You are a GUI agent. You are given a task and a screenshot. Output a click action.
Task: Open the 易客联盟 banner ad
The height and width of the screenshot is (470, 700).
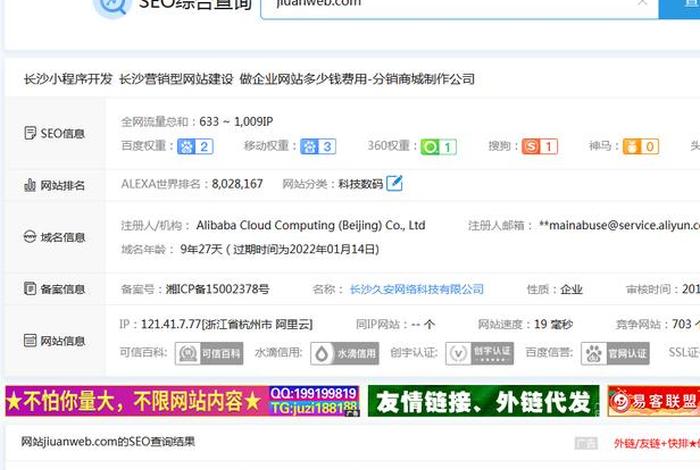(x=654, y=401)
